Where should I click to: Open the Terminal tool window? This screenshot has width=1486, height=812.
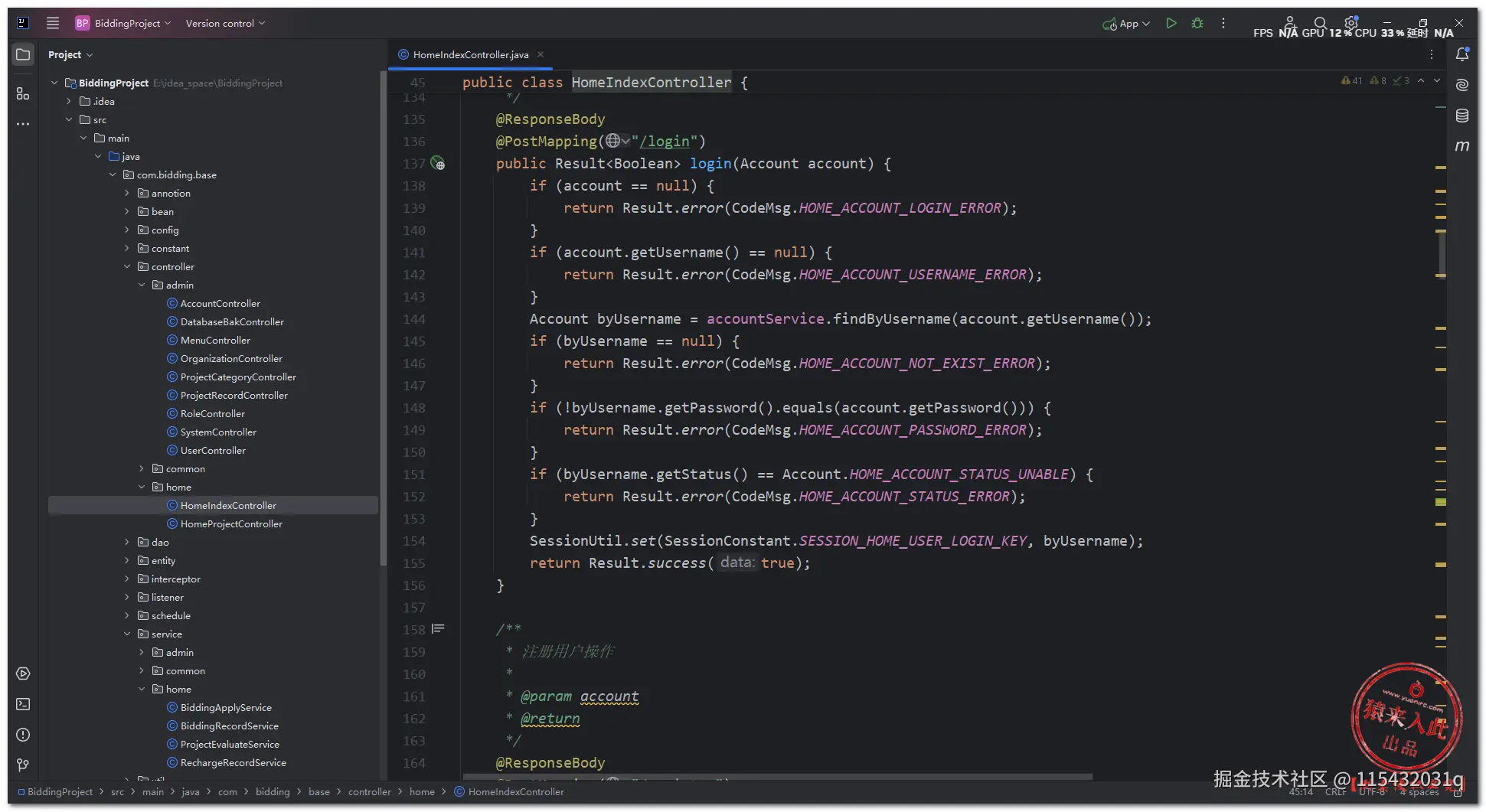pos(23,704)
